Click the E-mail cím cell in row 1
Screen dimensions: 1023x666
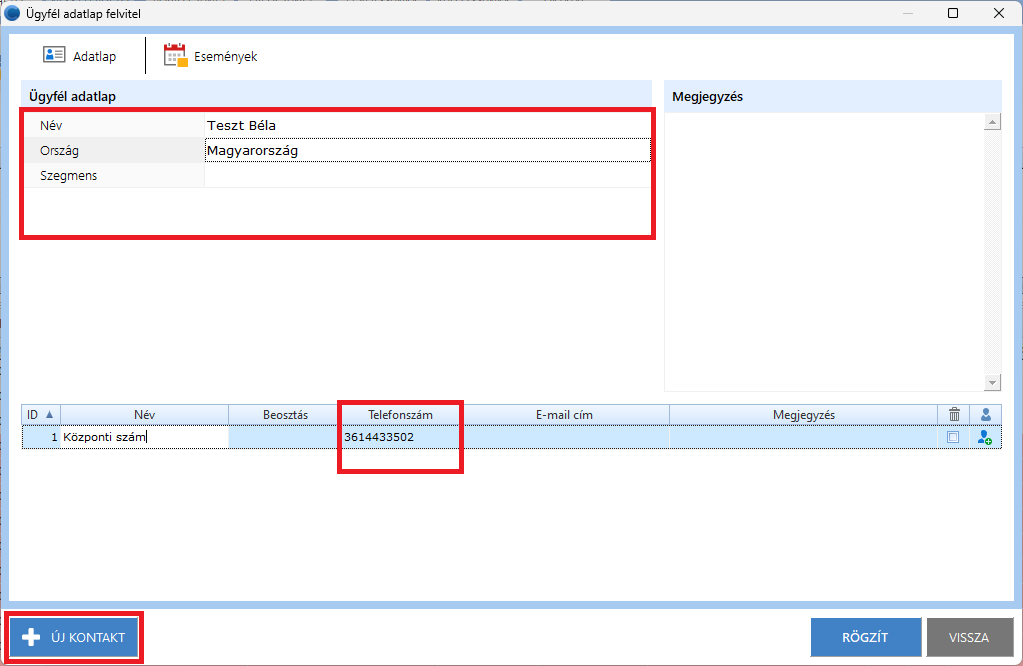(x=565, y=437)
